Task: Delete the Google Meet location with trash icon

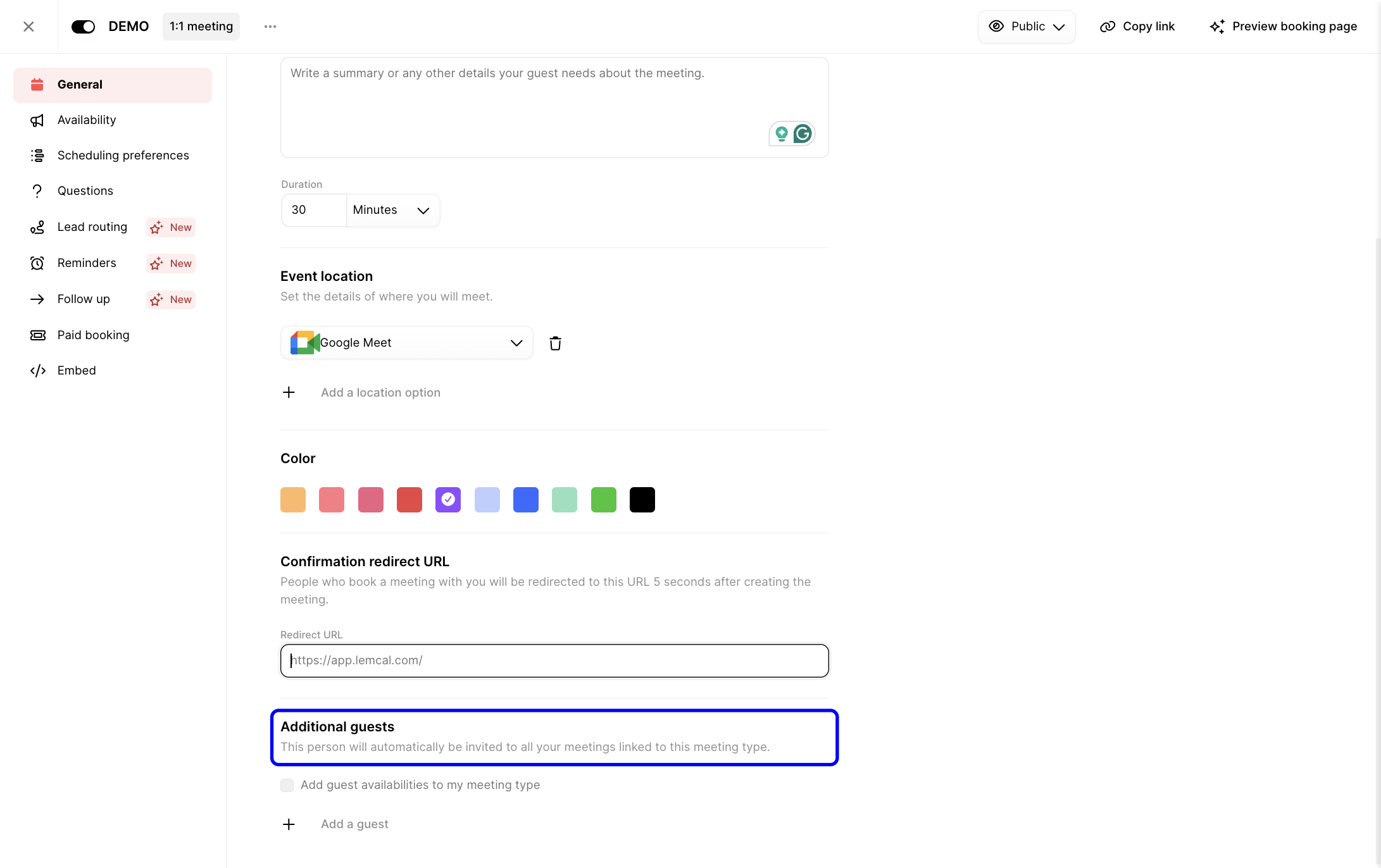Action: [555, 343]
